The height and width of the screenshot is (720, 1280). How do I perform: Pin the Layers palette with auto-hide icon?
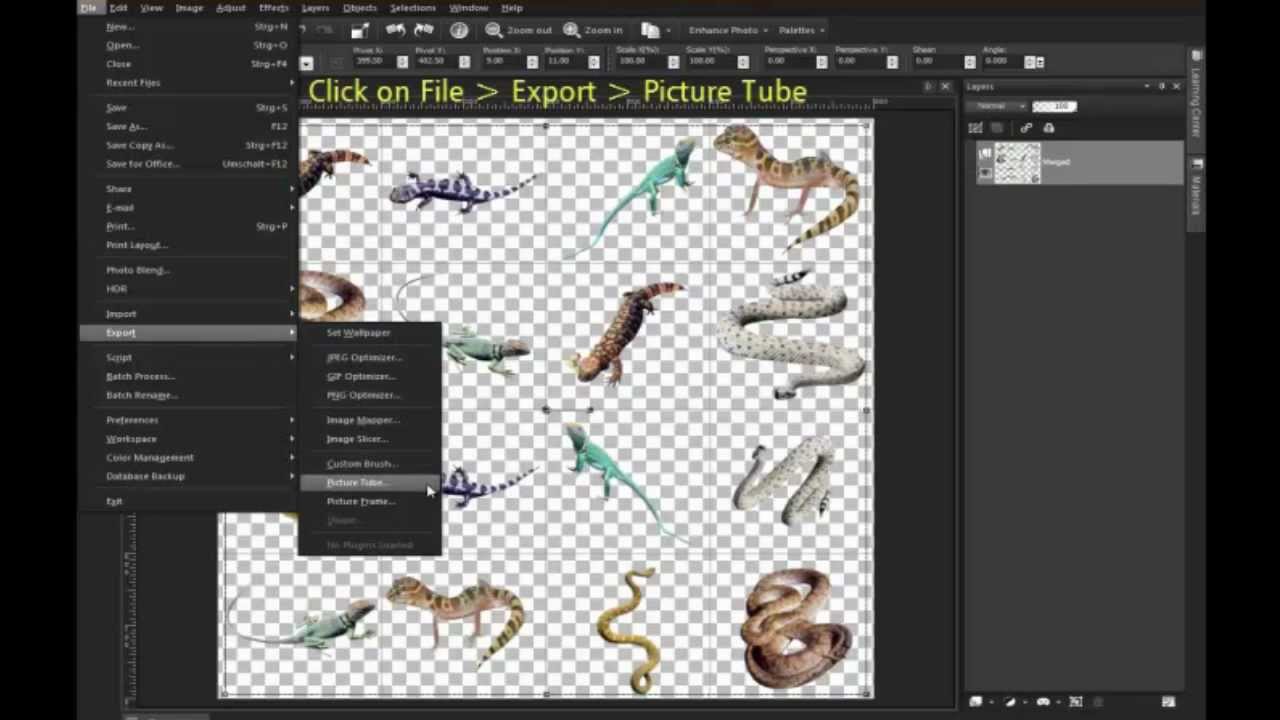[1162, 87]
